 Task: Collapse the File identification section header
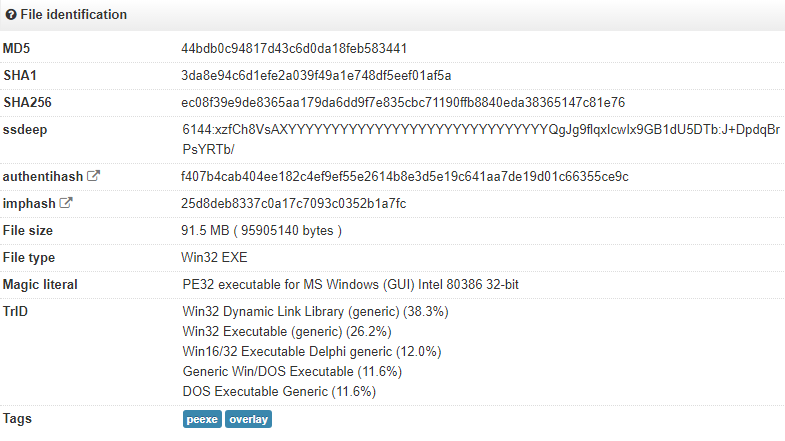click(x=73, y=15)
